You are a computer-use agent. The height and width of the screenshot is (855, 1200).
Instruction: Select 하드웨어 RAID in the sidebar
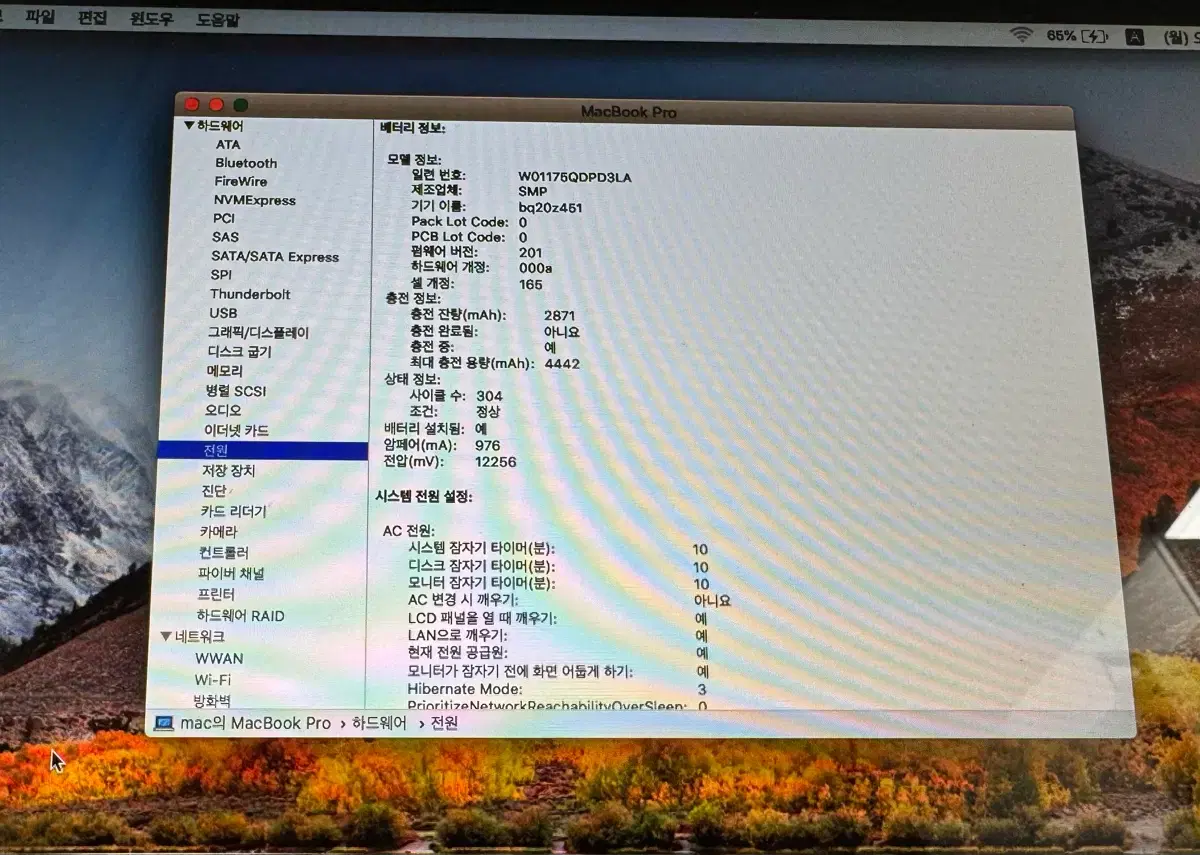240,615
